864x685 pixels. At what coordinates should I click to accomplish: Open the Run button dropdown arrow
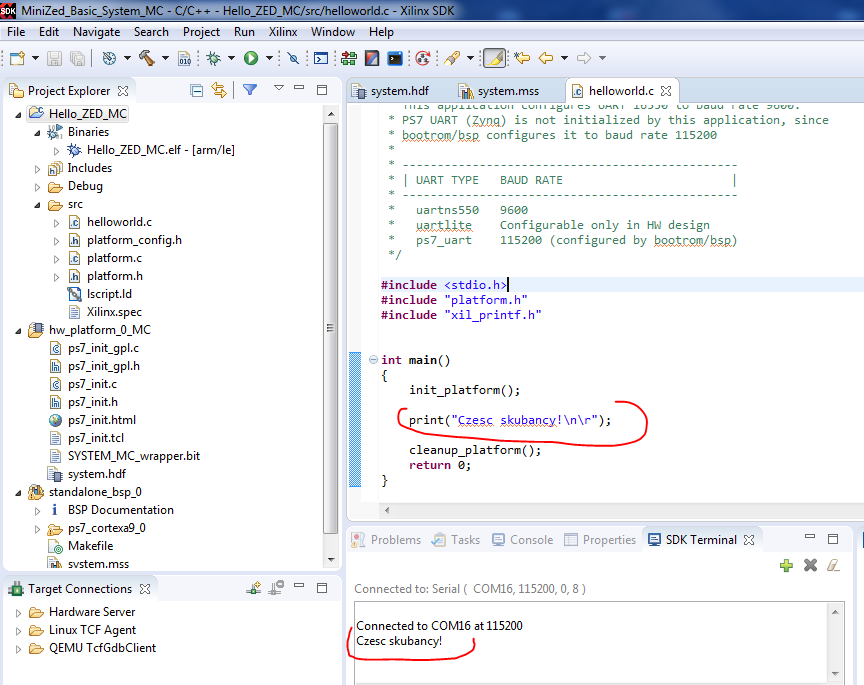(267, 59)
